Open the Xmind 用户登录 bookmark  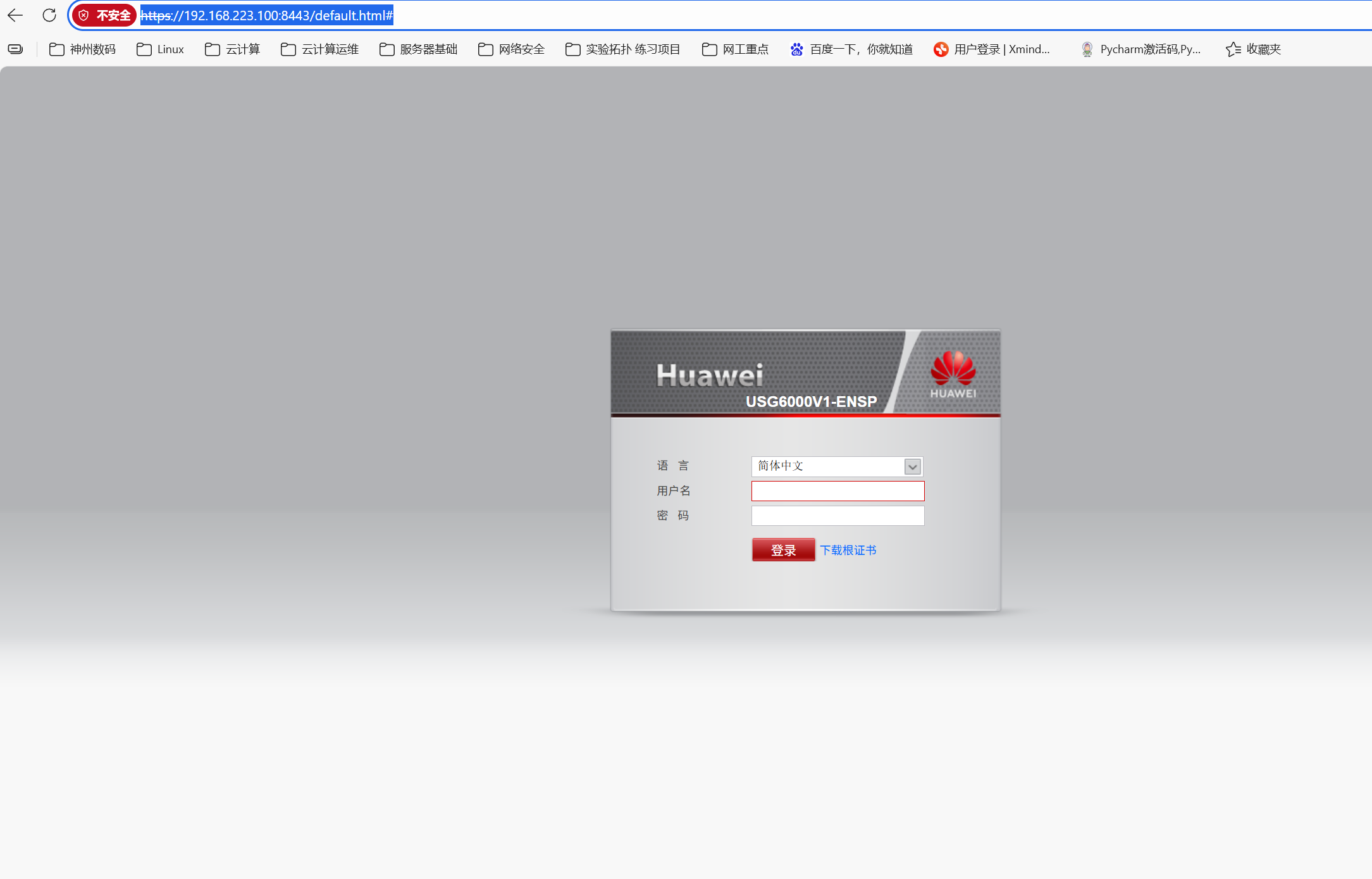pyautogui.click(x=992, y=49)
